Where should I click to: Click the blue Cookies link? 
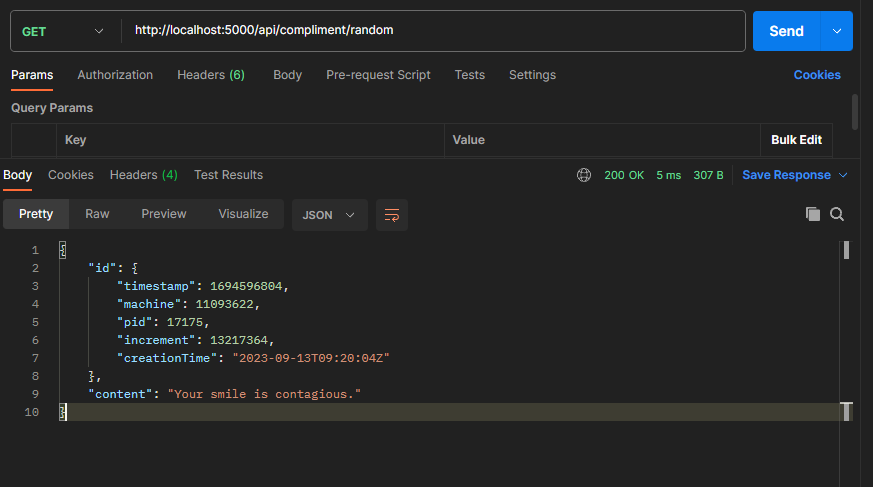[817, 75]
